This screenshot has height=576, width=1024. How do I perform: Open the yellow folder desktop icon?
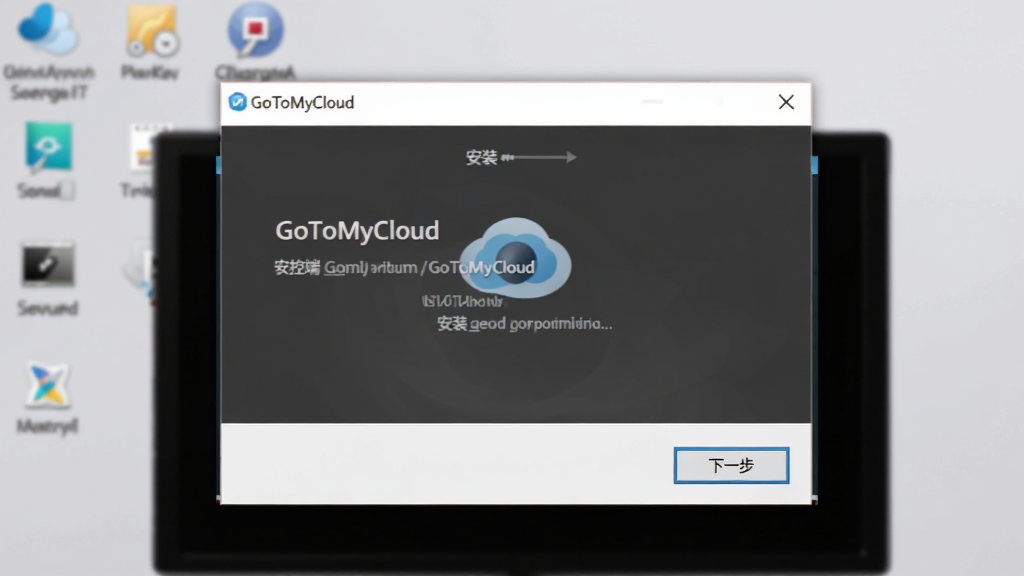(151, 30)
